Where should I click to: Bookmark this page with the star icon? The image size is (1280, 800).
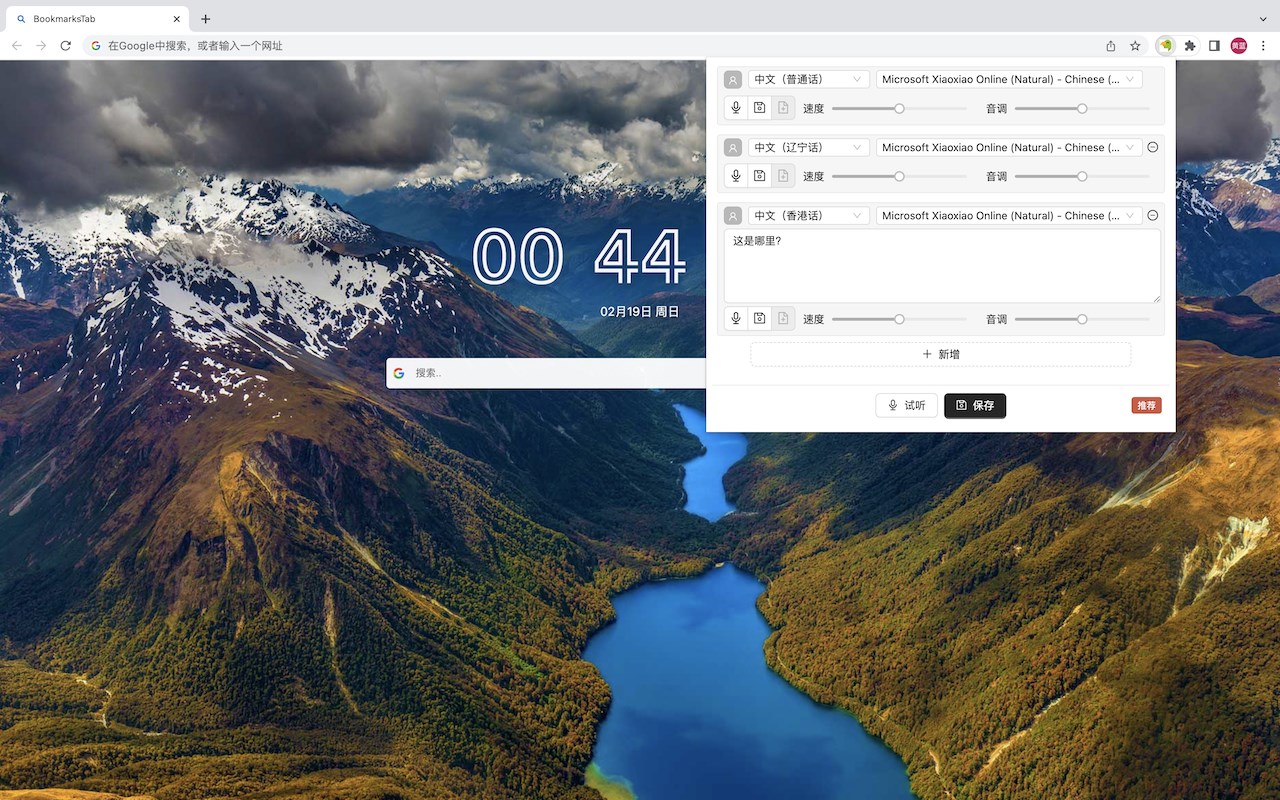1135,46
